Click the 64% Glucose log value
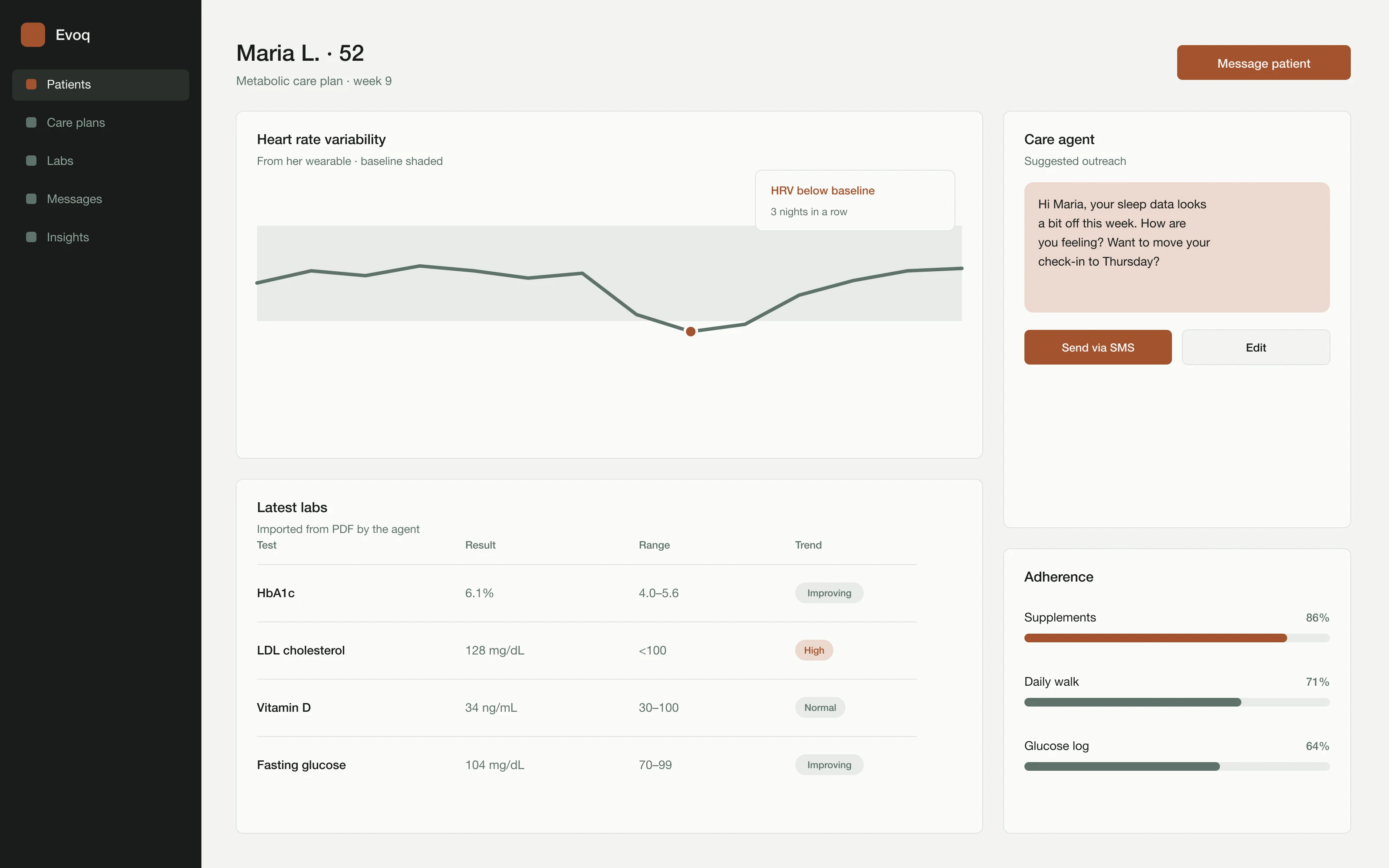This screenshot has width=1389, height=868. click(x=1317, y=746)
